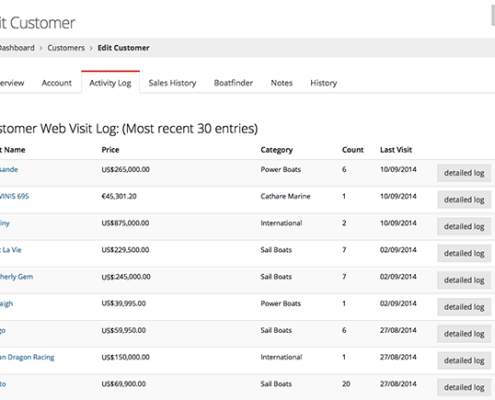This screenshot has height=400, width=495.
Task: Open detailed log for US$265,000.00 row
Action: (464, 173)
